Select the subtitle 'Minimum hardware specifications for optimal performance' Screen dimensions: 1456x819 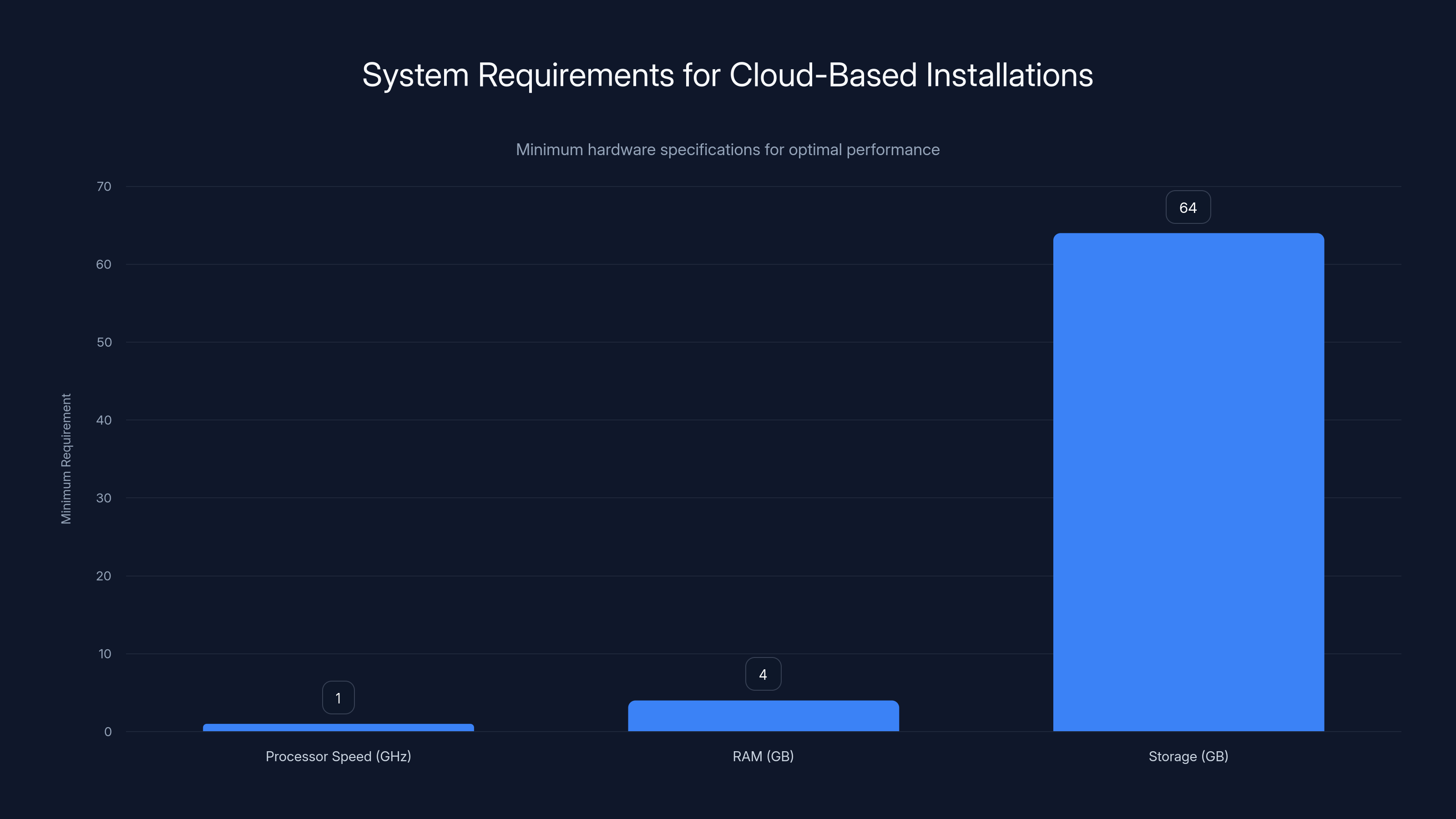(x=728, y=150)
